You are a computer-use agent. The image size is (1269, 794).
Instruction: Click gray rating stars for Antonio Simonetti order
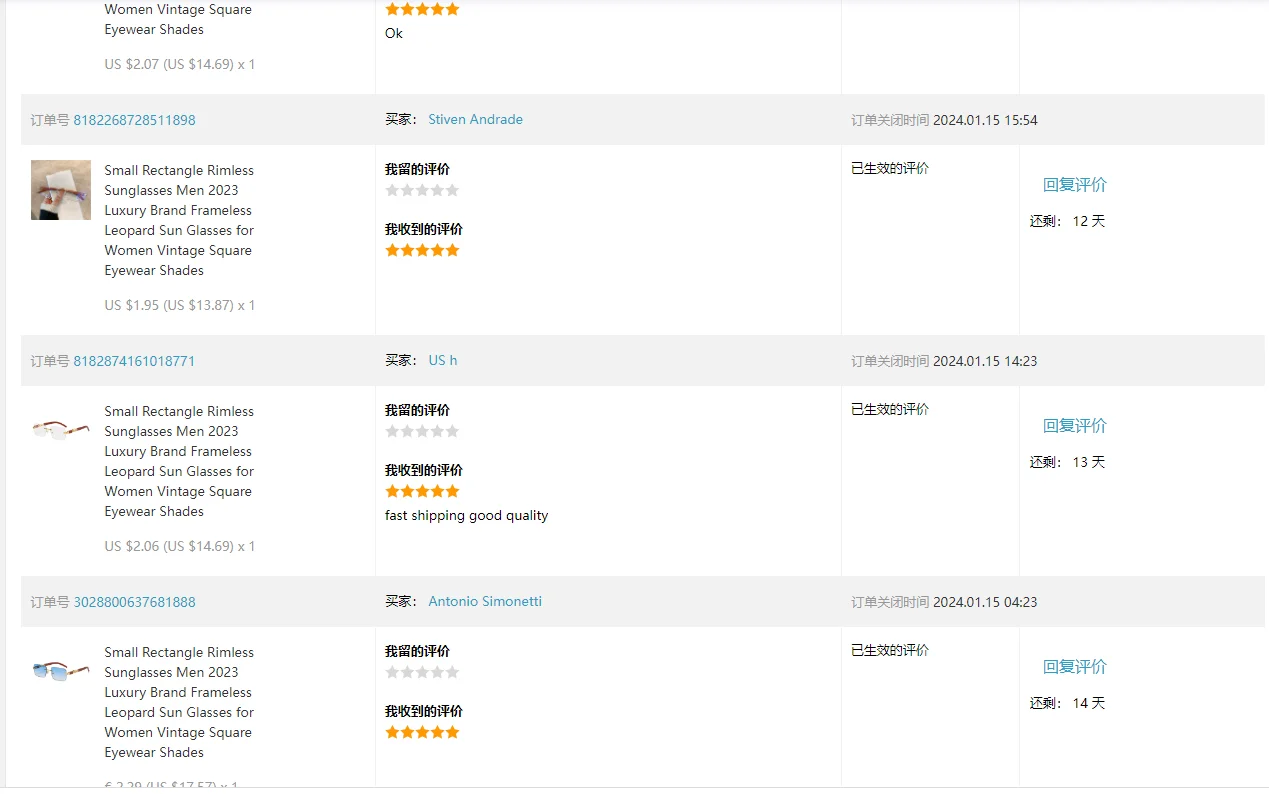(x=422, y=672)
